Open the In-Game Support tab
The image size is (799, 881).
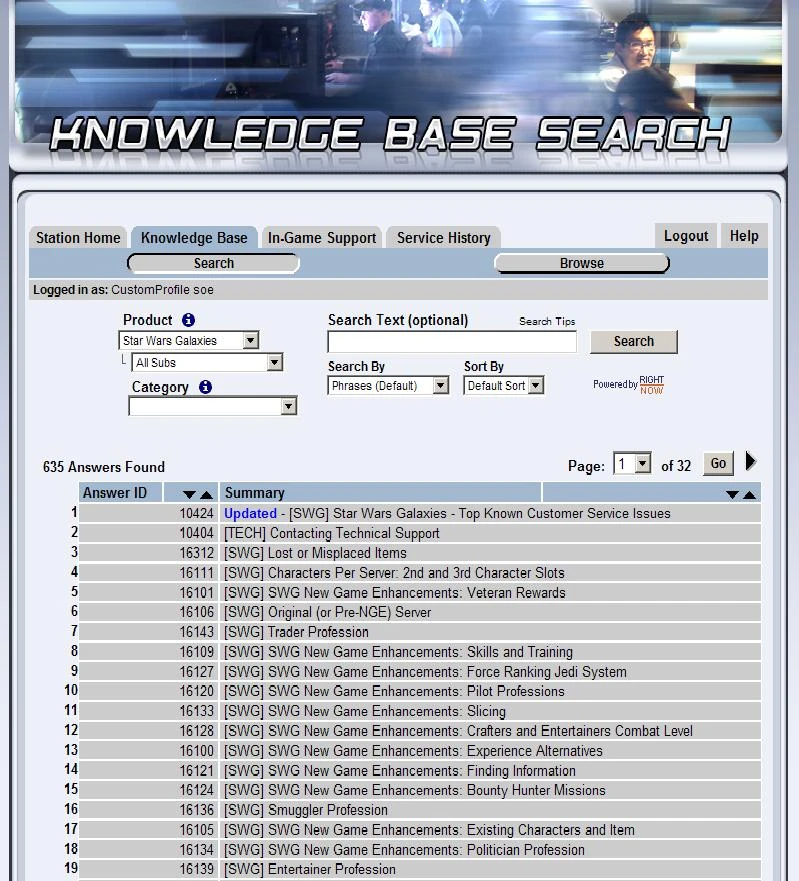click(322, 238)
